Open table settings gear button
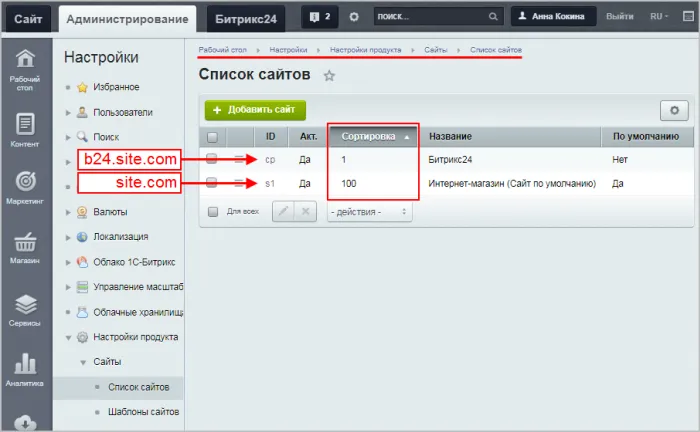Viewport: 700px width, 432px height. click(x=675, y=110)
